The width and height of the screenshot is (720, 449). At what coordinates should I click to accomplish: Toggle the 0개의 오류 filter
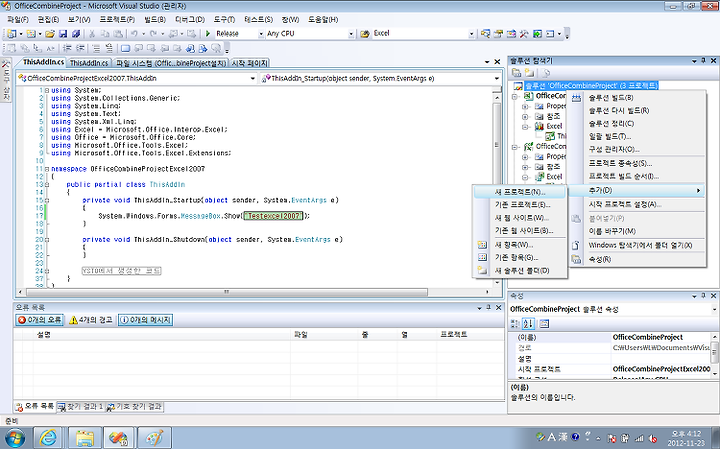tap(39, 320)
